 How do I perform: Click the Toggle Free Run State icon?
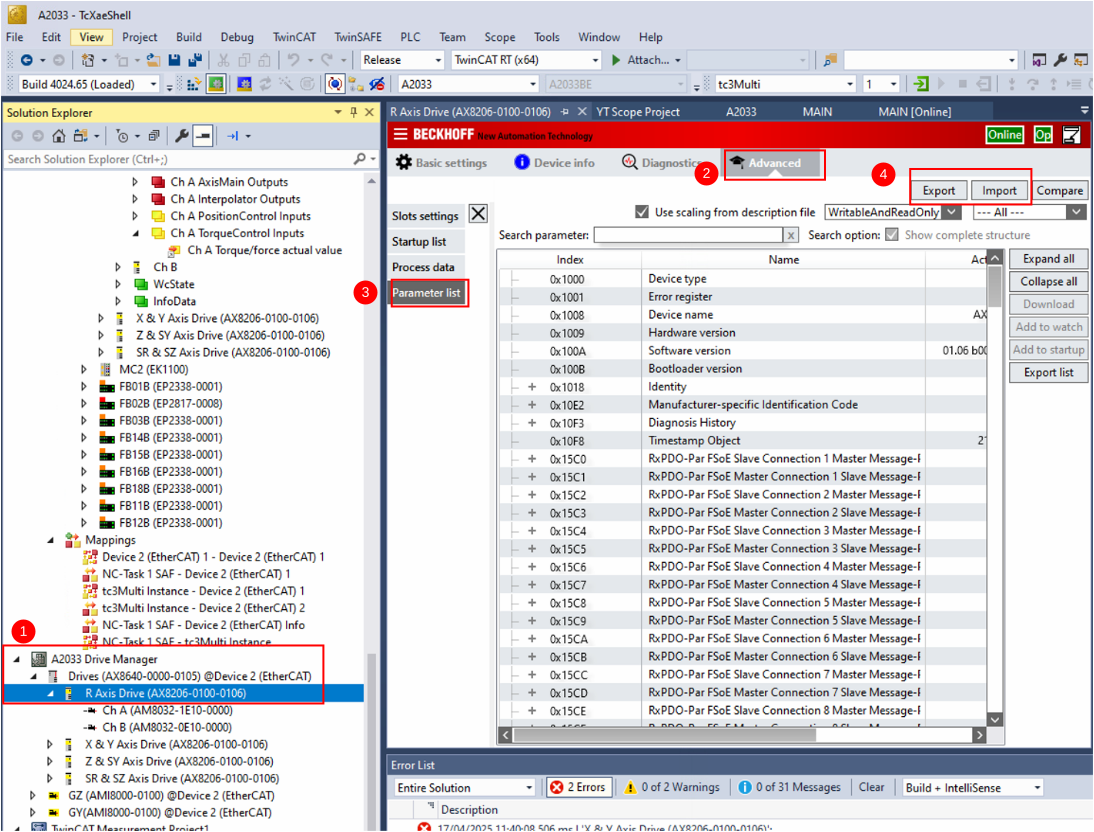tap(336, 84)
